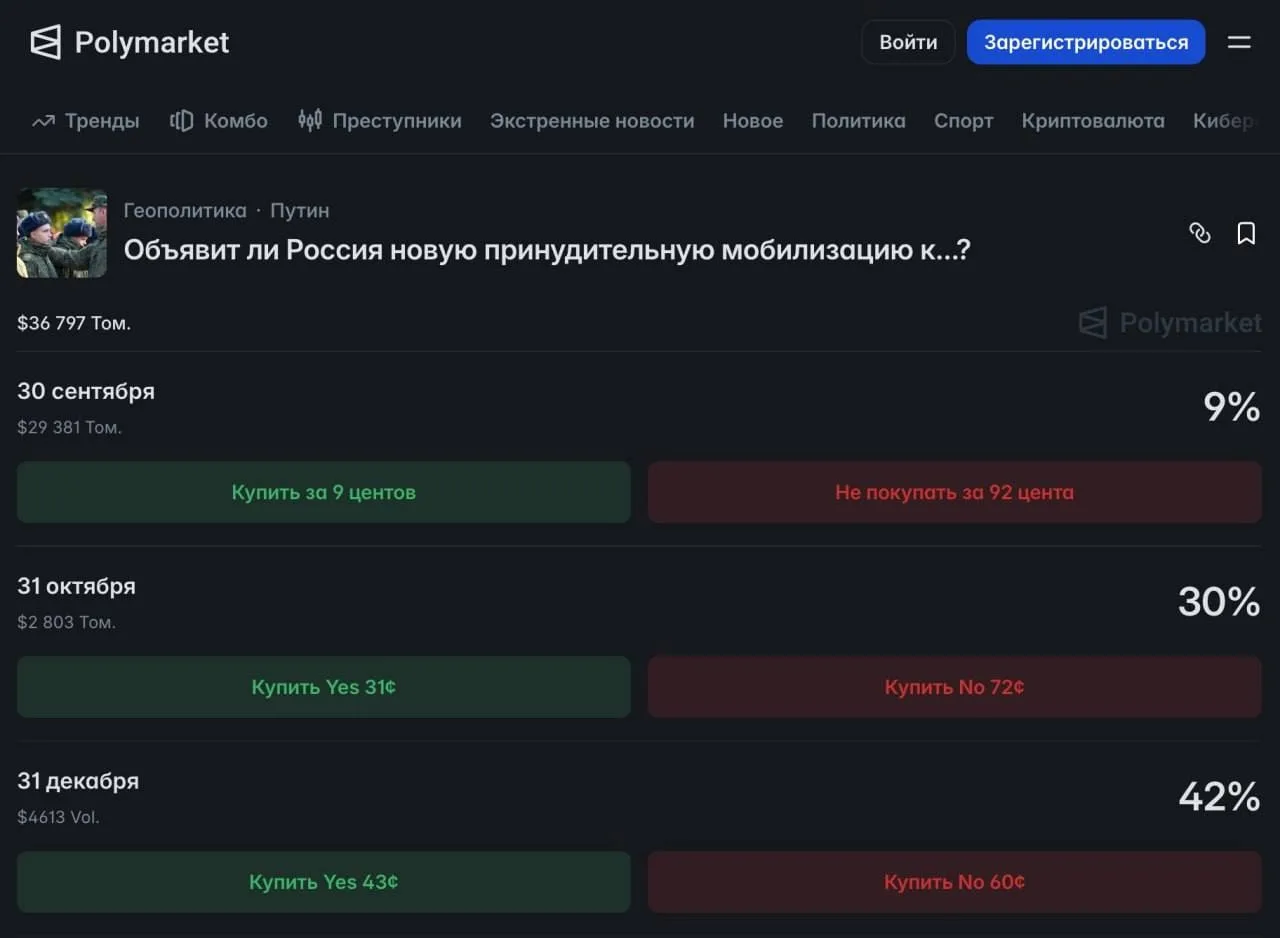This screenshot has height=938, width=1280.
Task: Click the Комбо cards icon
Action: point(181,121)
